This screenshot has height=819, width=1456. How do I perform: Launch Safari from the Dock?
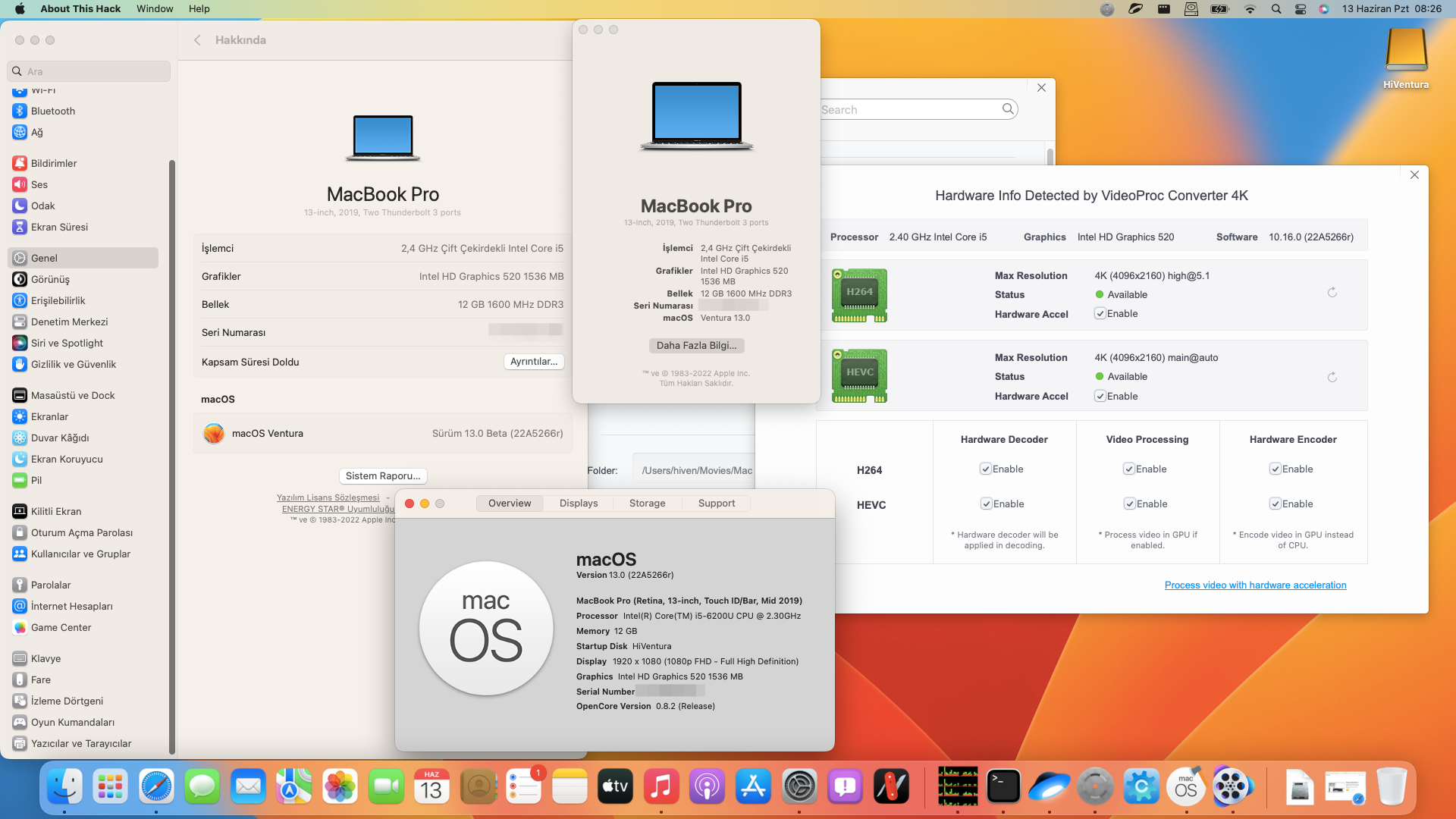pos(156,786)
